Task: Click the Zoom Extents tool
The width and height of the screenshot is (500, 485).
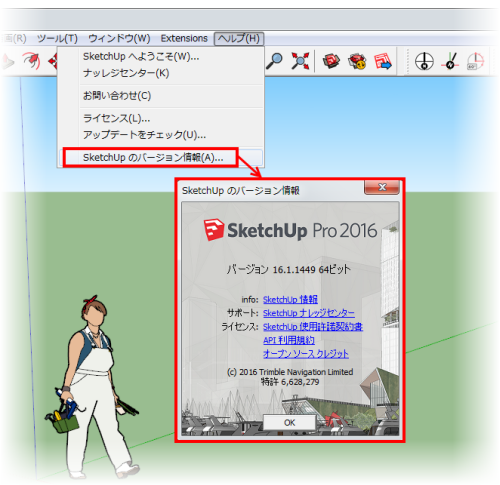Action: click(x=300, y=61)
